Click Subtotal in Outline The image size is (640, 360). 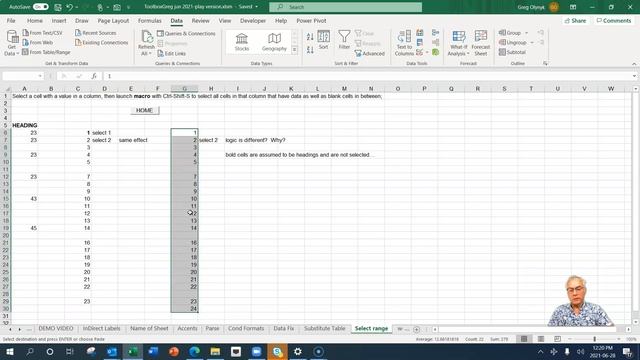pos(512,52)
